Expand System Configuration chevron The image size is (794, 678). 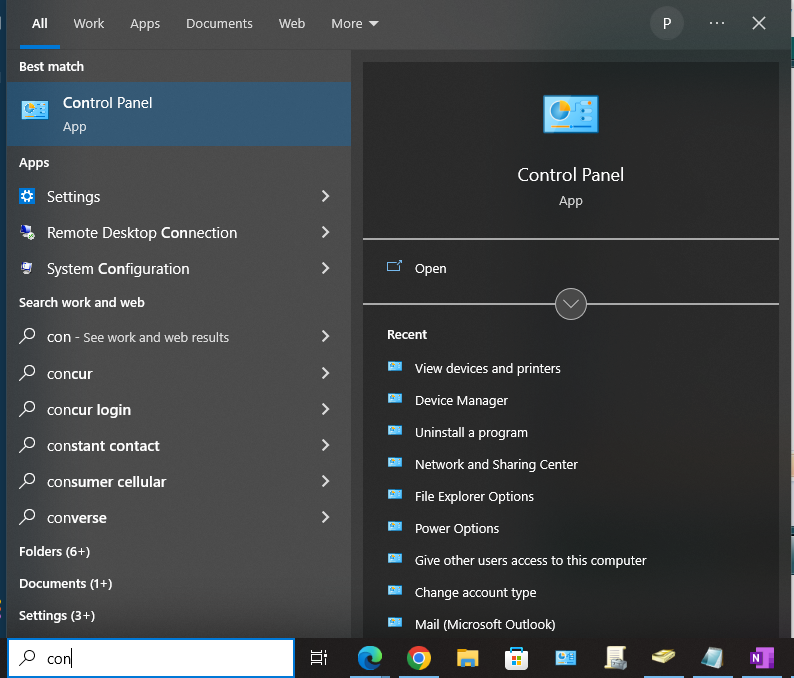pos(326,268)
